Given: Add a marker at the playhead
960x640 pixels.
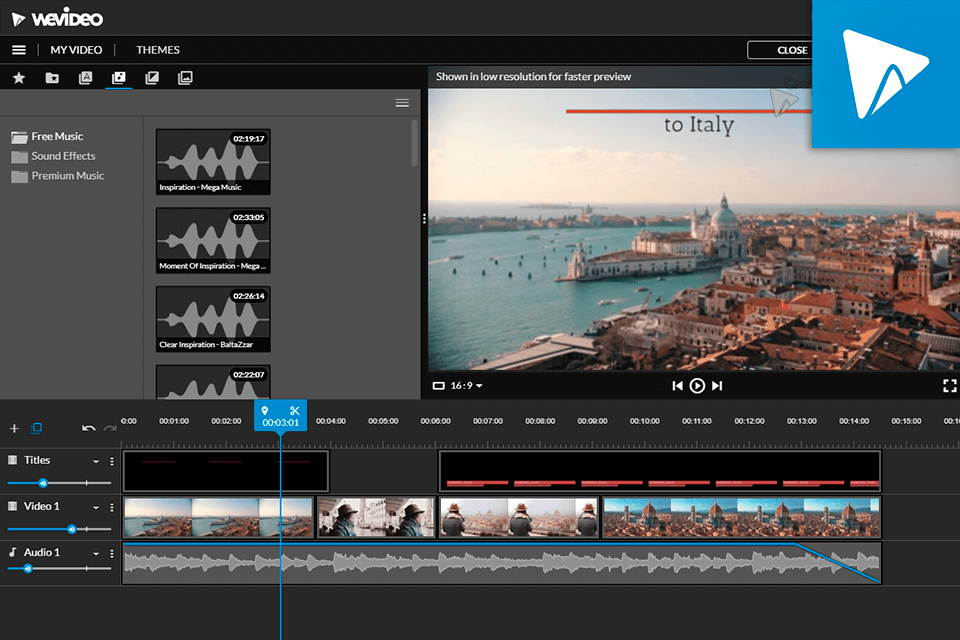Looking at the screenshot, I should coord(265,410).
